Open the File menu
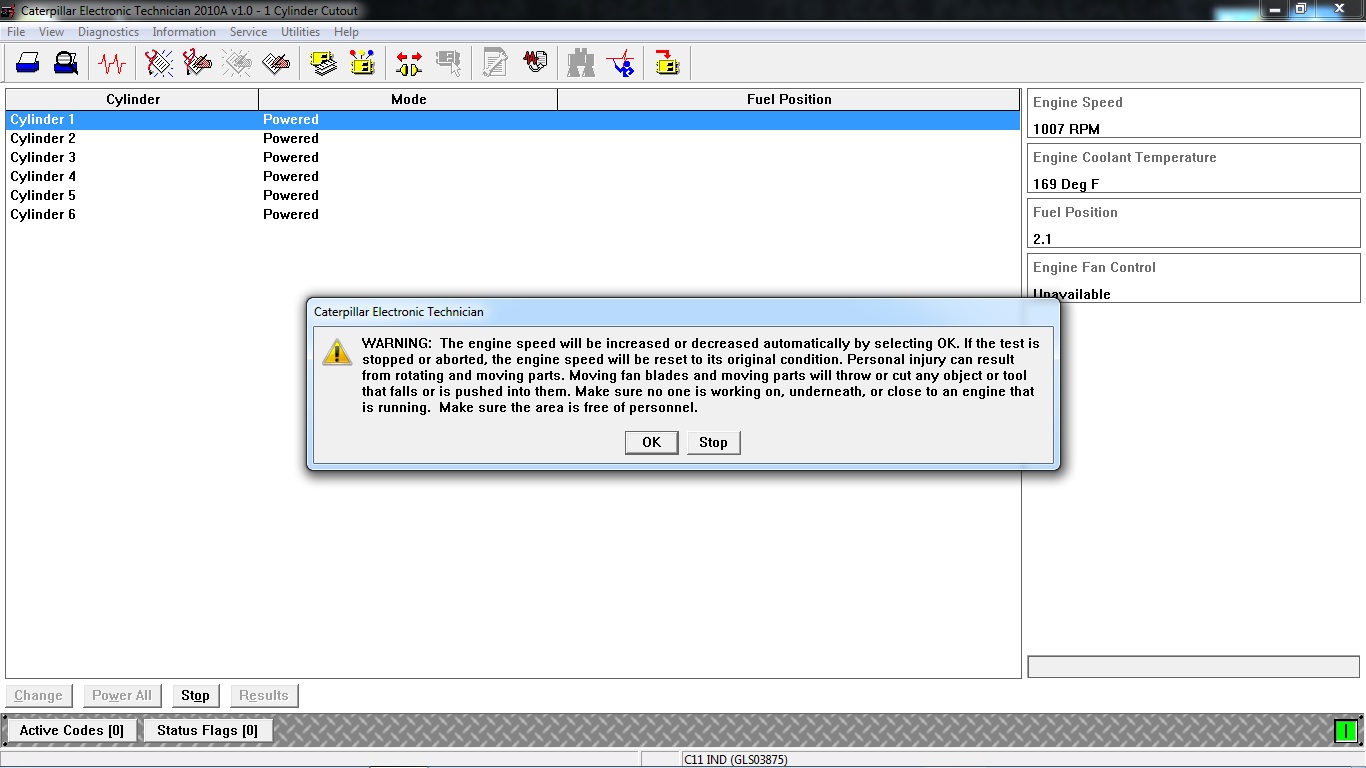This screenshot has height=768, width=1366. (x=16, y=32)
